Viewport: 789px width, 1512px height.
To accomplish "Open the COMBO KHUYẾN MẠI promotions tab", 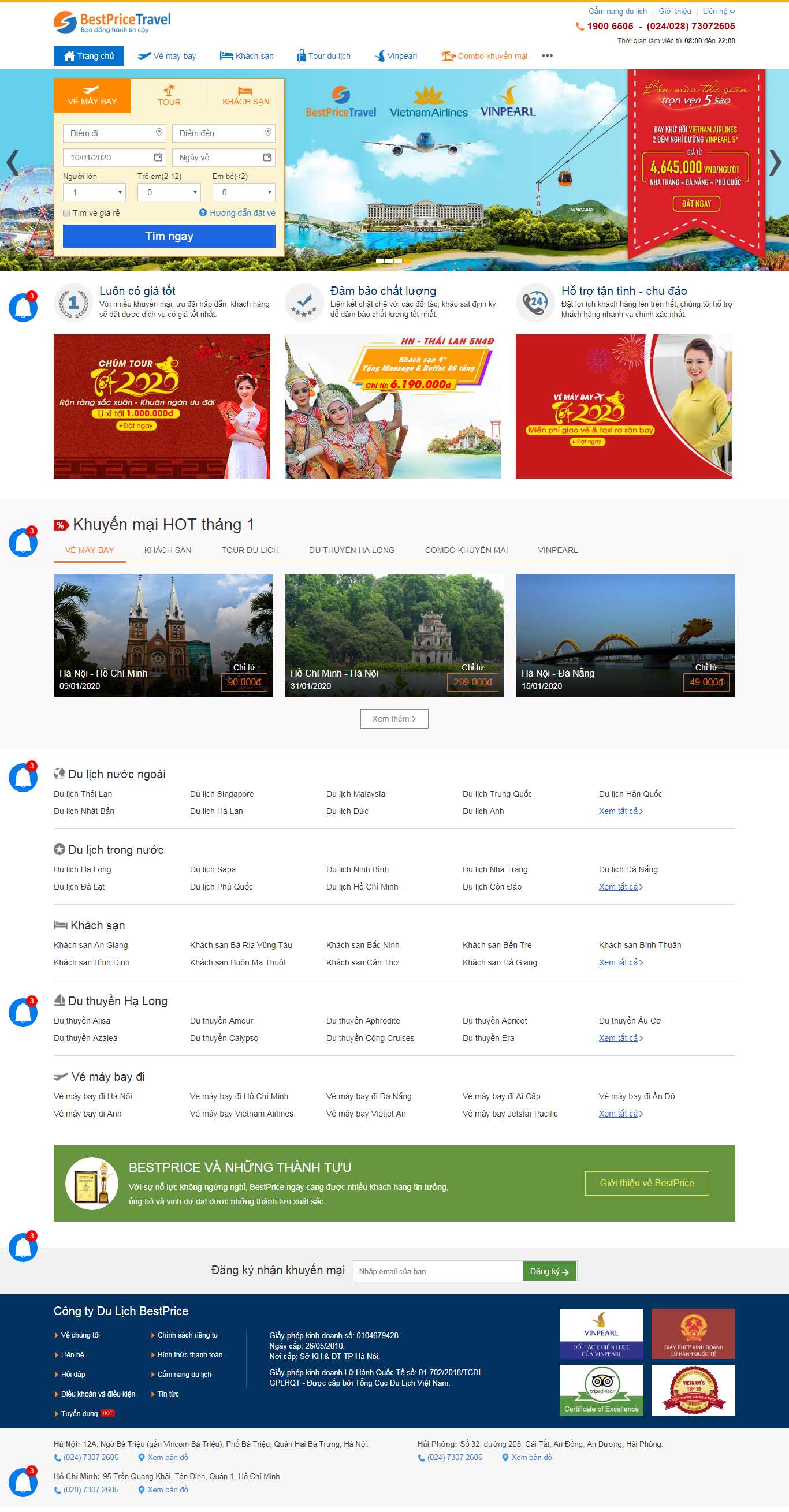I will pos(466,550).
